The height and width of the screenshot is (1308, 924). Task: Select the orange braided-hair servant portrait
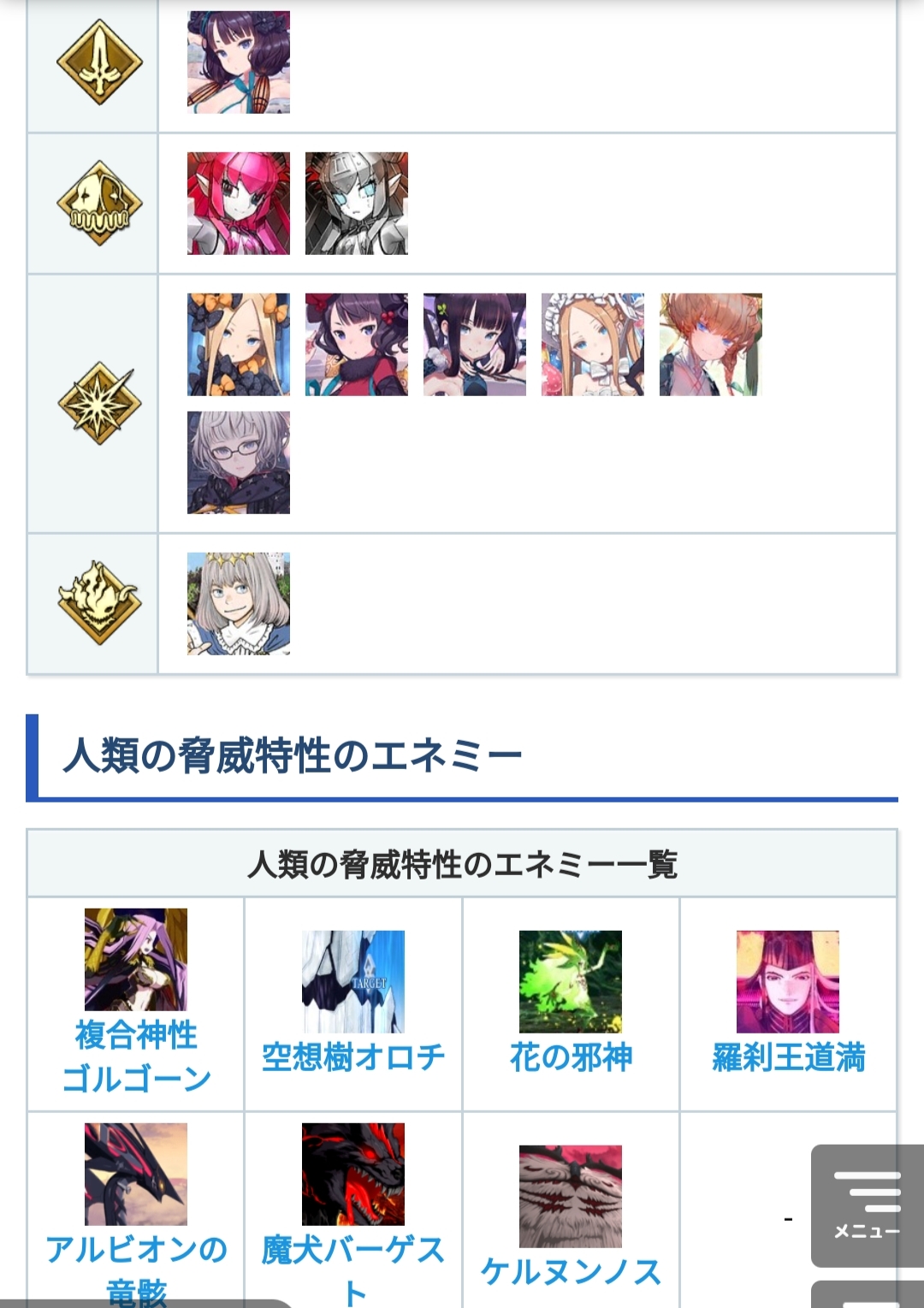click(x=711, y=345)
